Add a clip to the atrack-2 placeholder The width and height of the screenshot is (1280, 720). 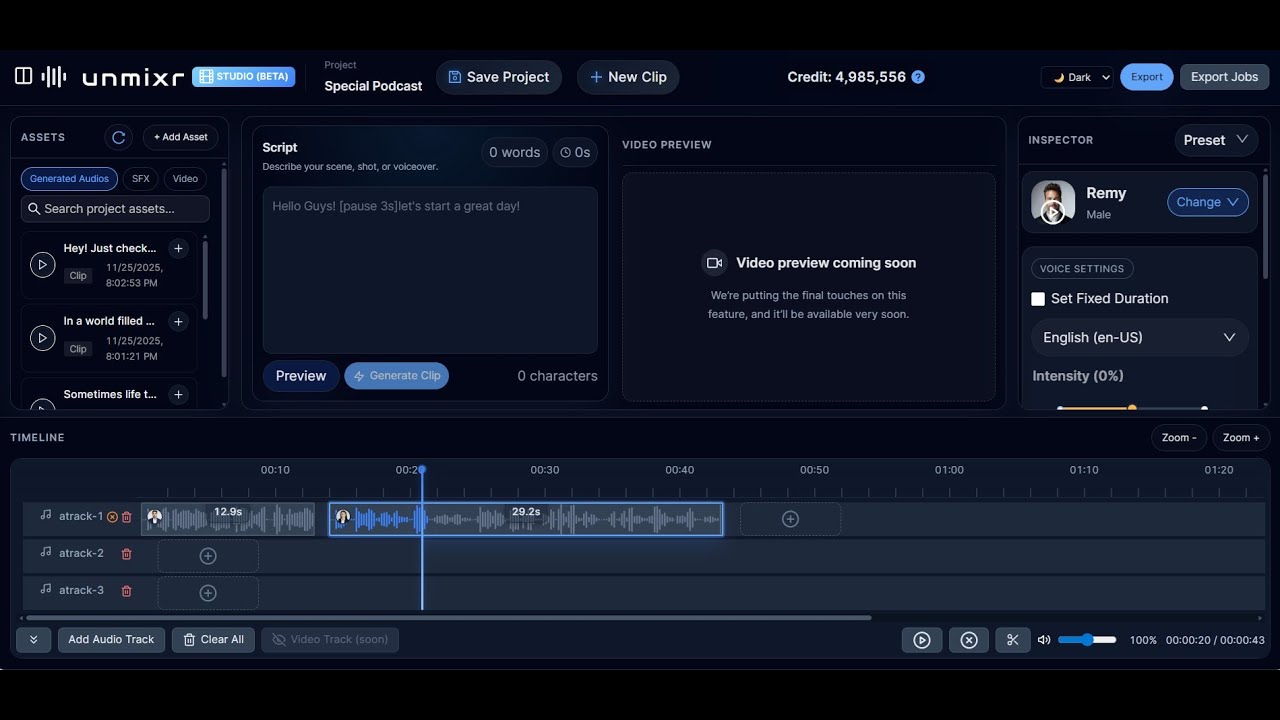[208, 556]
